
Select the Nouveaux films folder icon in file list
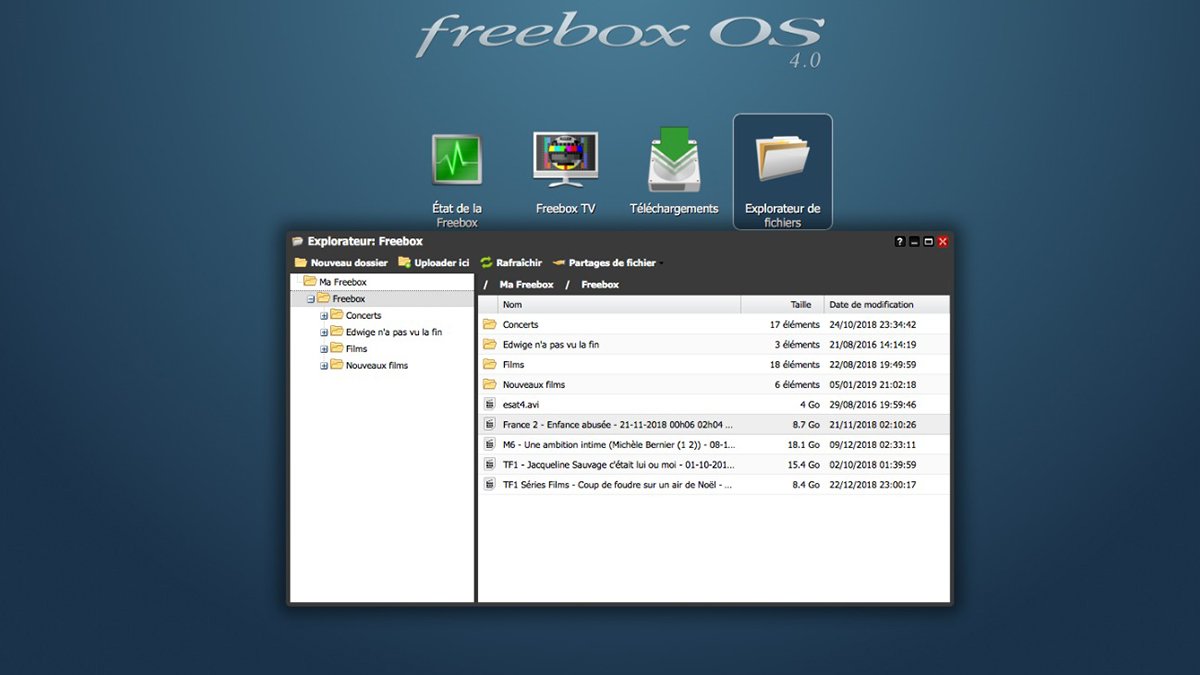[x=489, y=384]
